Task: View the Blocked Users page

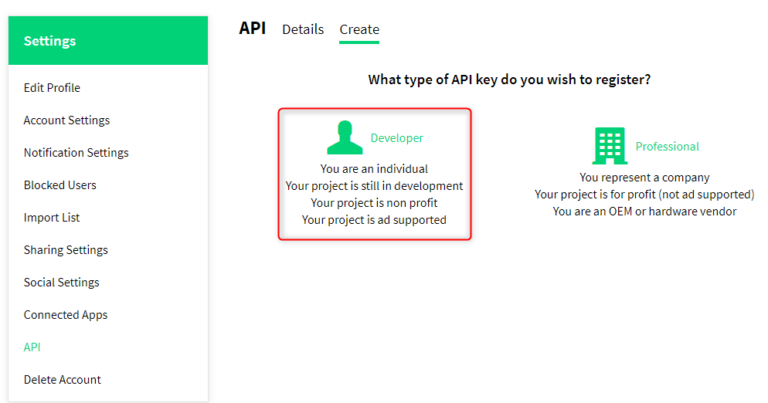Action: [60, 185]
